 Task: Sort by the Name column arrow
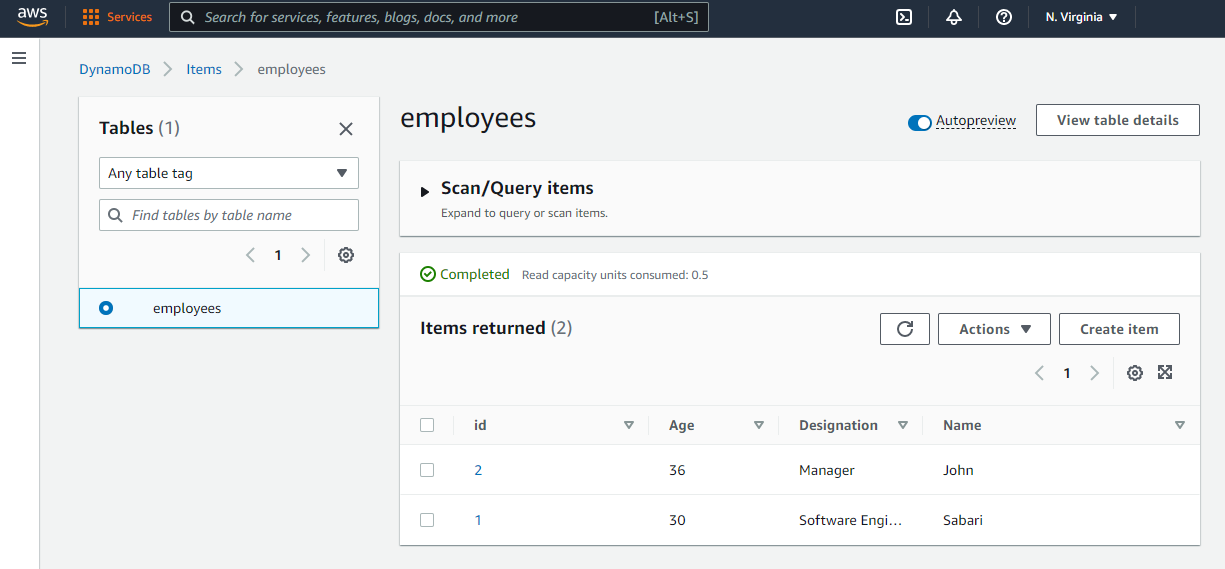point(1180,425)
